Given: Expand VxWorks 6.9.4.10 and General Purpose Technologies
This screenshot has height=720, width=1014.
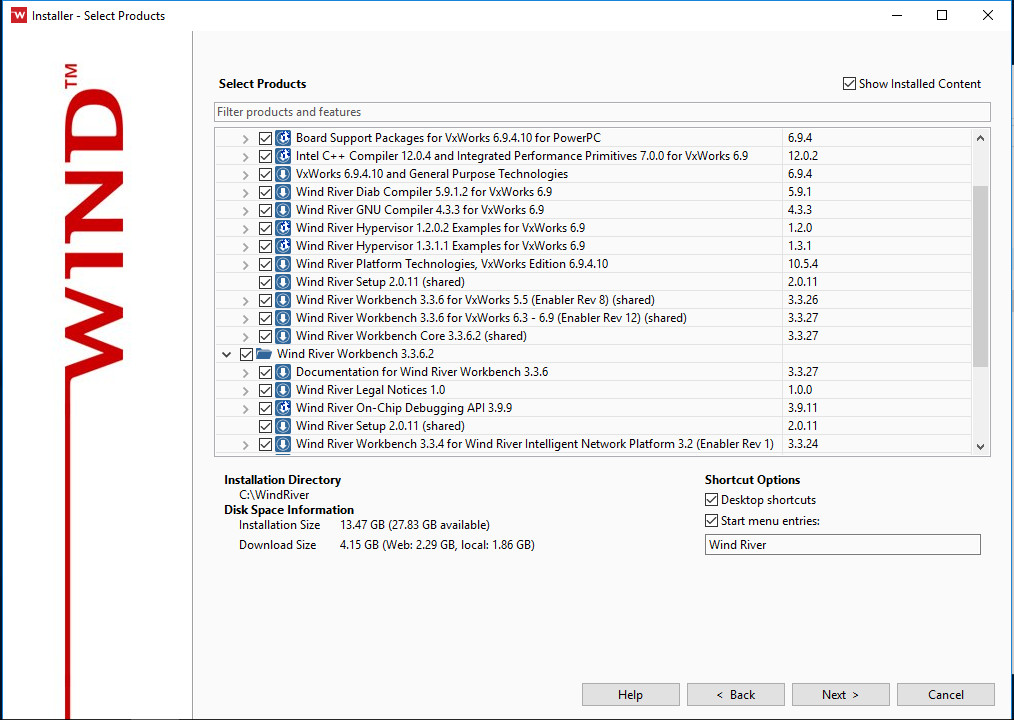Looking at the screenshot, I should tap(245, 175).
